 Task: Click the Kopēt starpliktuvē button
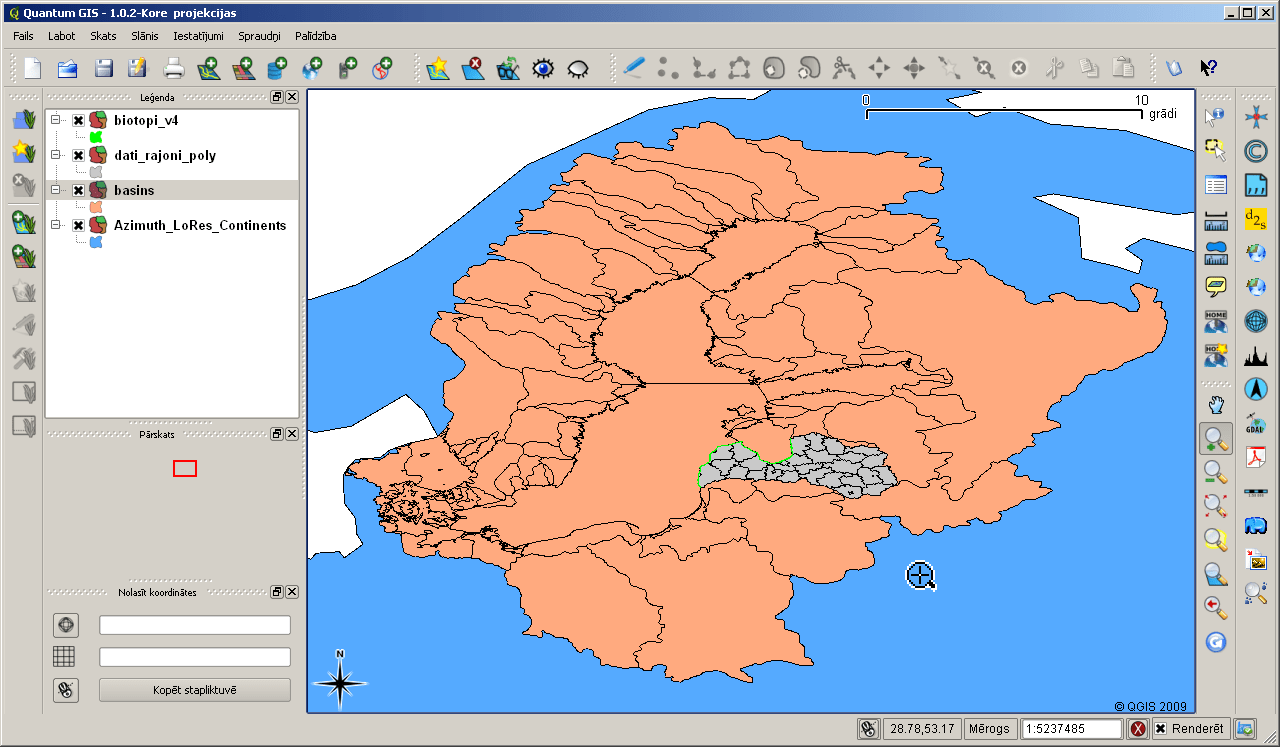point(195,690)
